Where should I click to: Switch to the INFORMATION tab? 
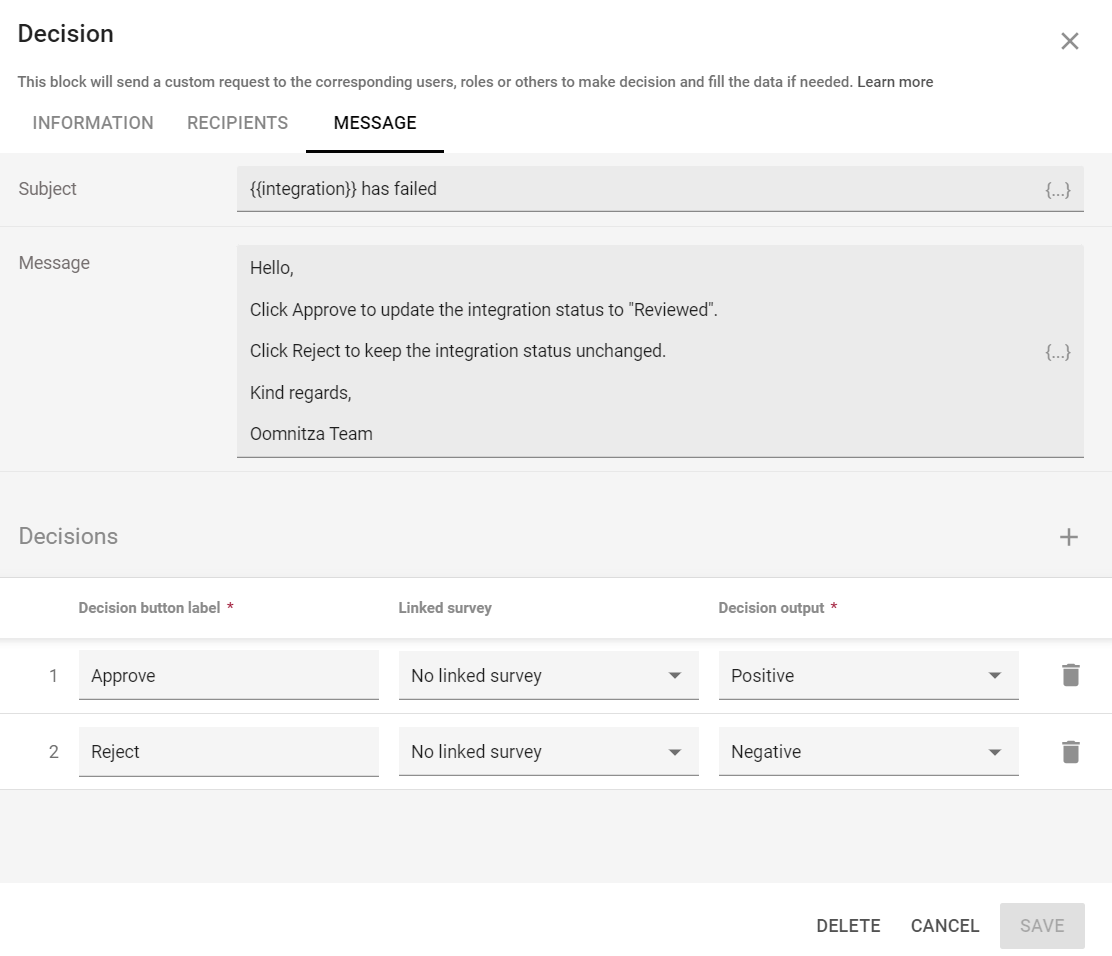coord(92,122)
